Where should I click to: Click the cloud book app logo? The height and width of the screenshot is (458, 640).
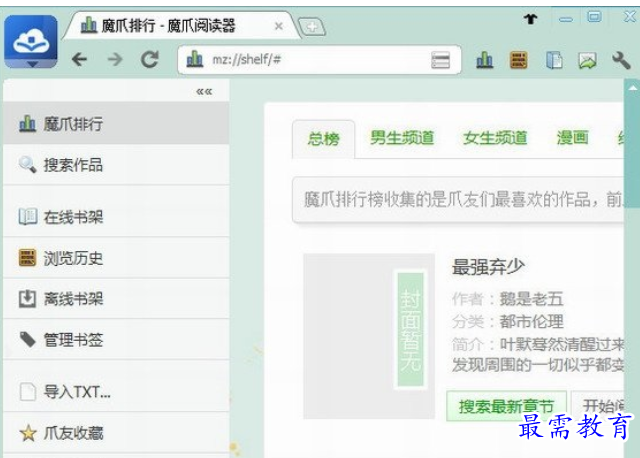point(31,39)
